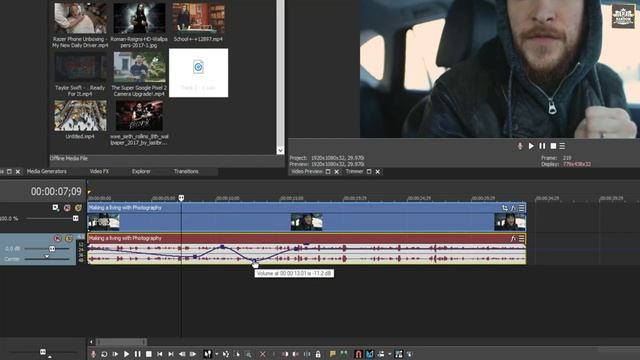640x360 pixels.
Task: Click the record button in the timeline transport bar
Action: pyautogui.click(x=93, y=354)
